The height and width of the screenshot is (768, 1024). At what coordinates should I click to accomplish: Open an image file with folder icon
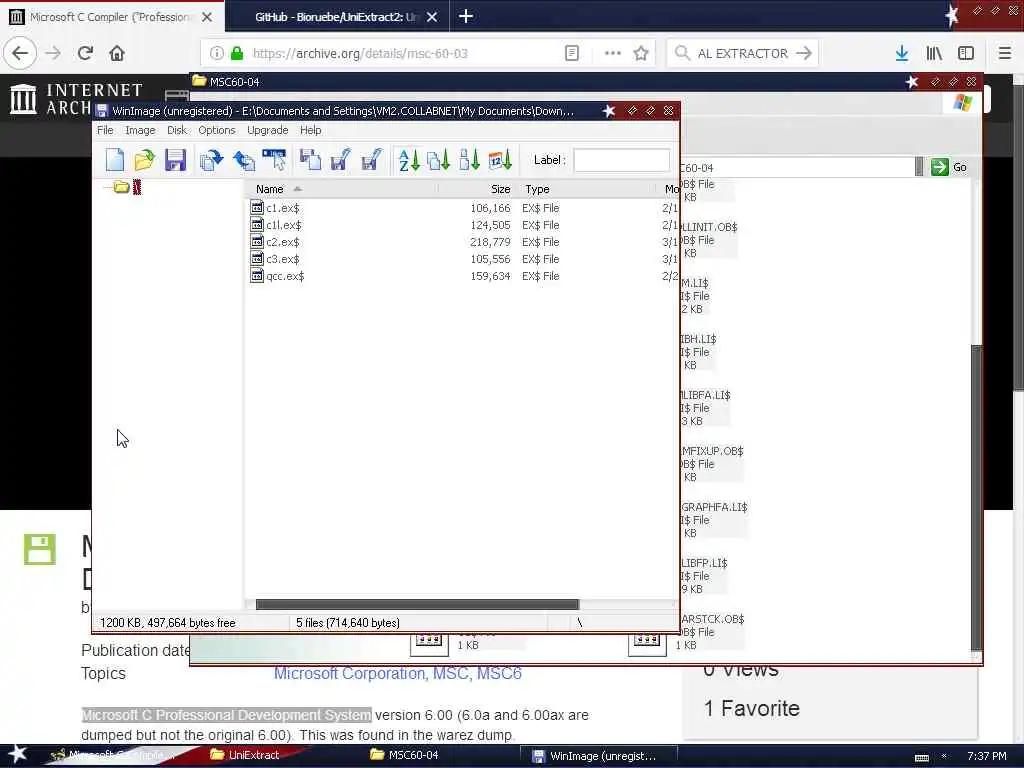pos(145,160)
